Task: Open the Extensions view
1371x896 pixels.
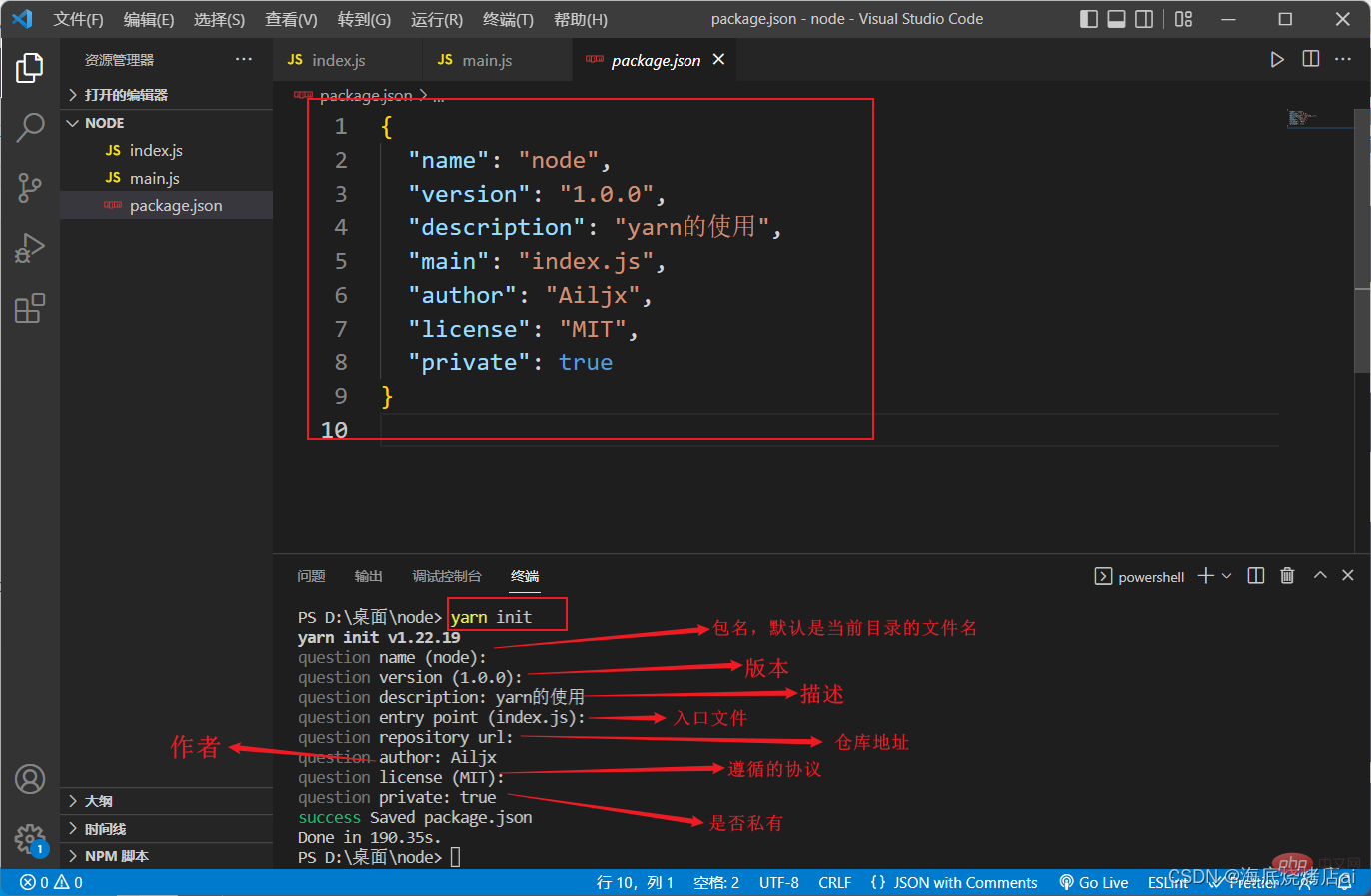Action: tap(30, 308)
